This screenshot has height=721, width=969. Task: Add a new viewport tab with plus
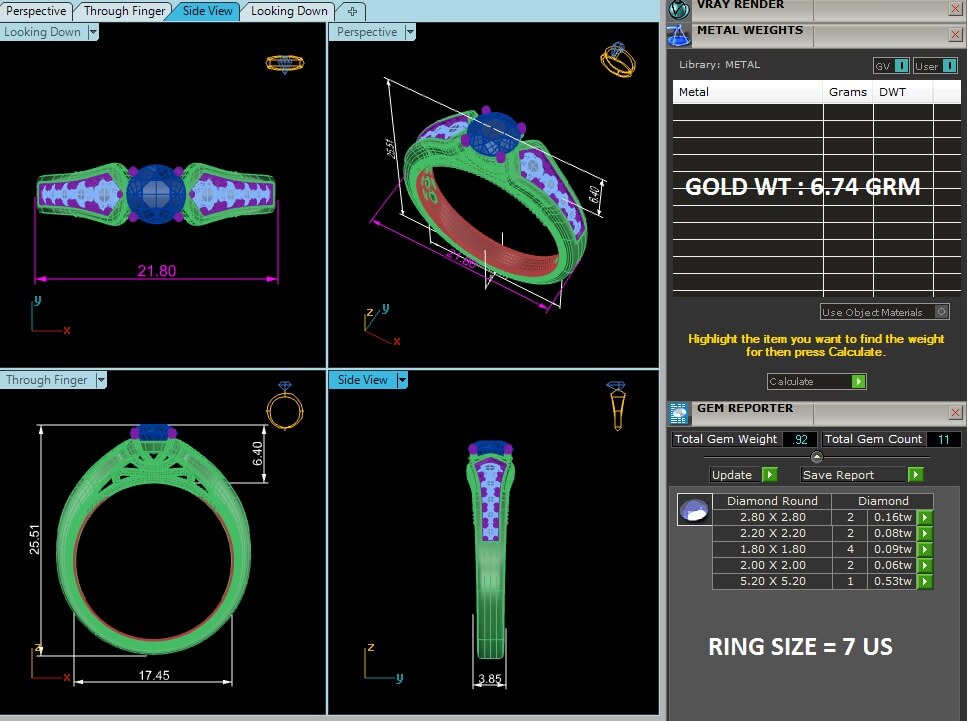[352, 11]
